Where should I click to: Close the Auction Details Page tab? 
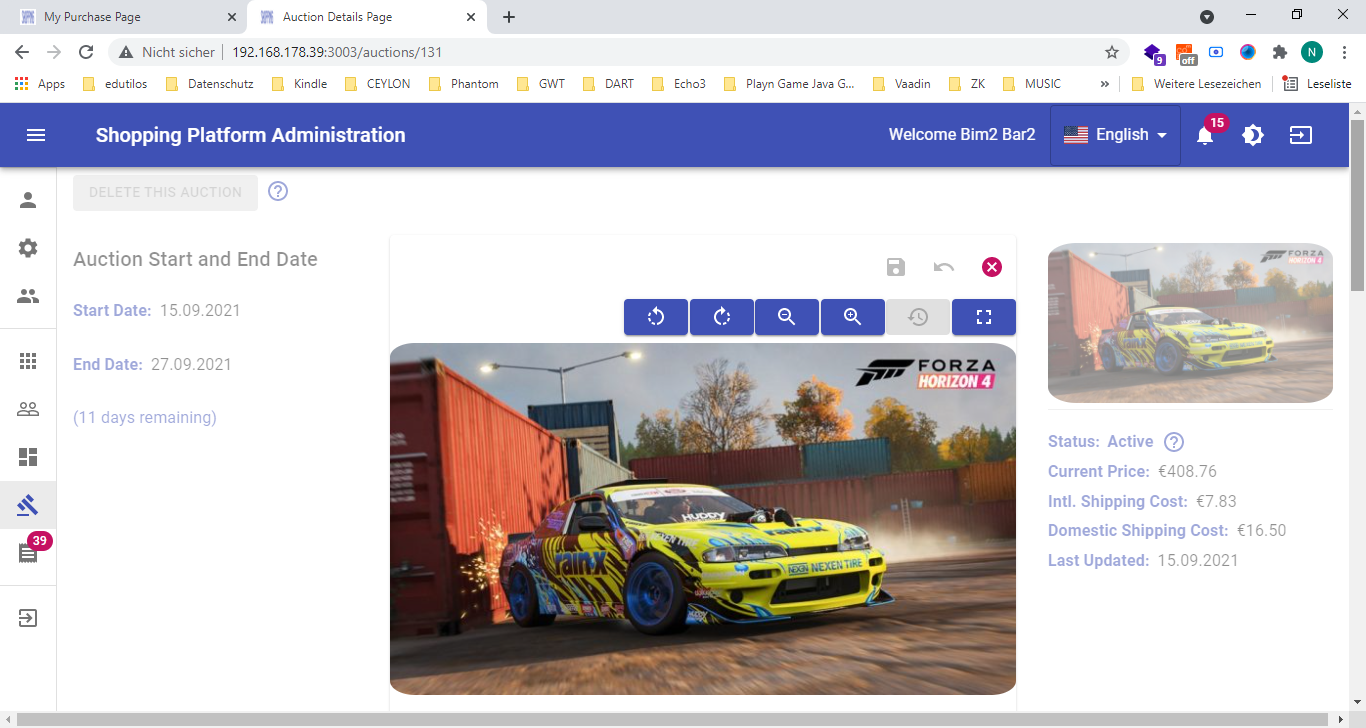click(470, 17)
